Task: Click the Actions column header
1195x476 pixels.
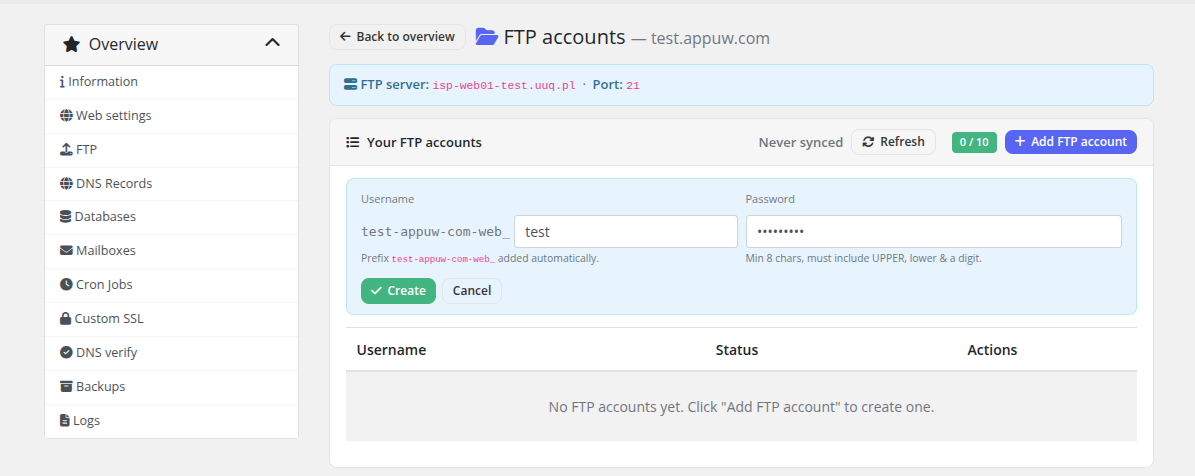Action: pos(992,350)
